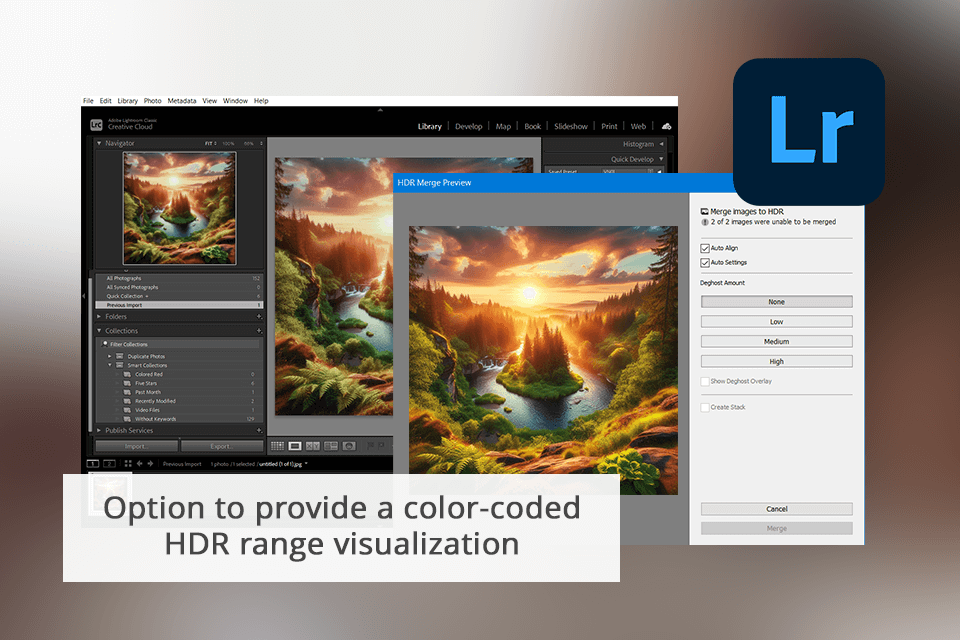Image resolution: width=960 pixels, height=640 pixels.
Task: Select the All Photographs catalog row
Action: (x=179, y=278)
